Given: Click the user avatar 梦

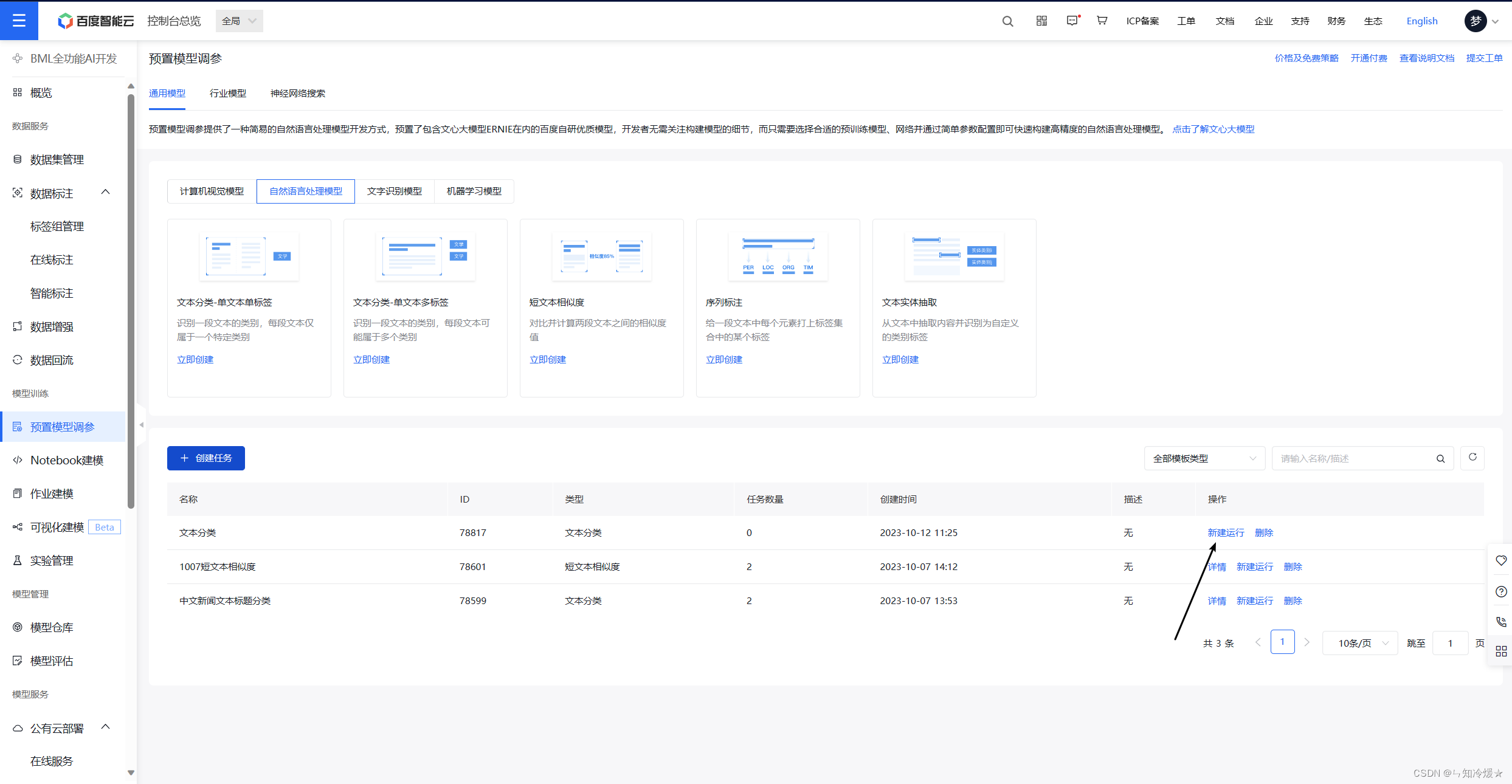Looking at the screenshot, I should coord(1476,21).
